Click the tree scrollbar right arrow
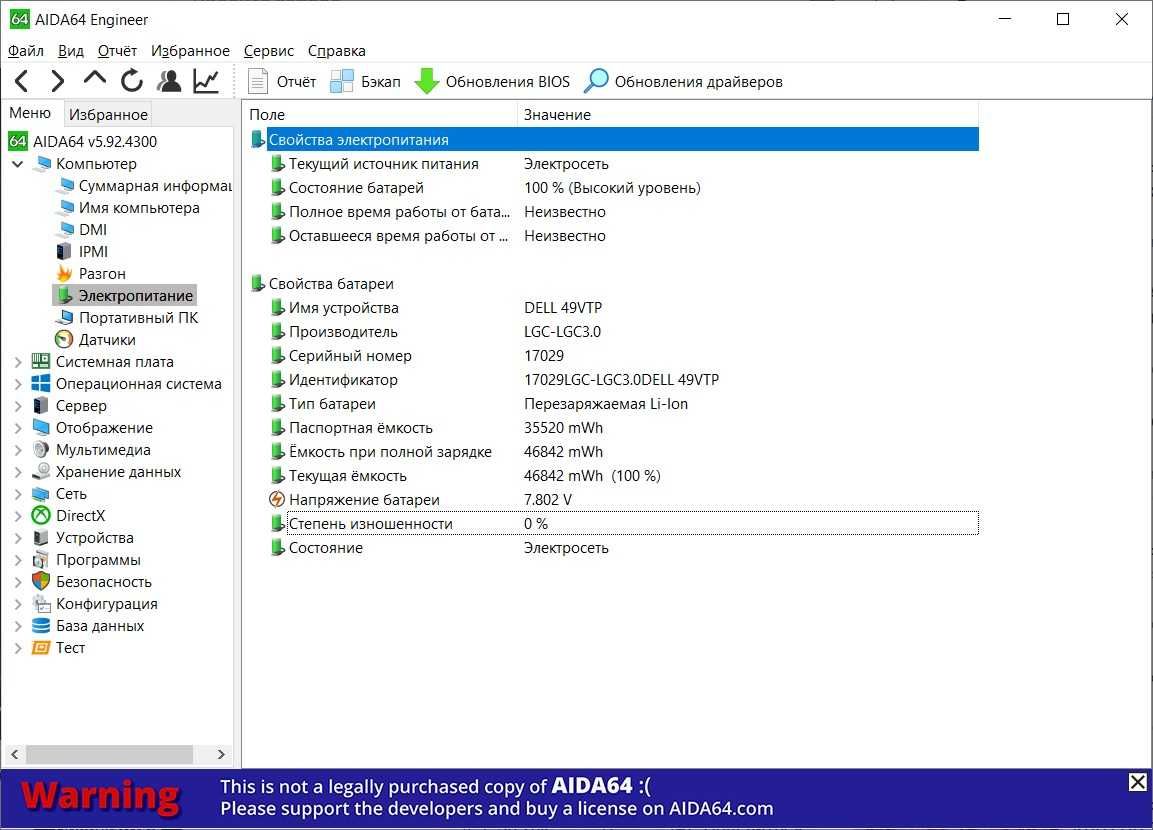 click(221, 754)
